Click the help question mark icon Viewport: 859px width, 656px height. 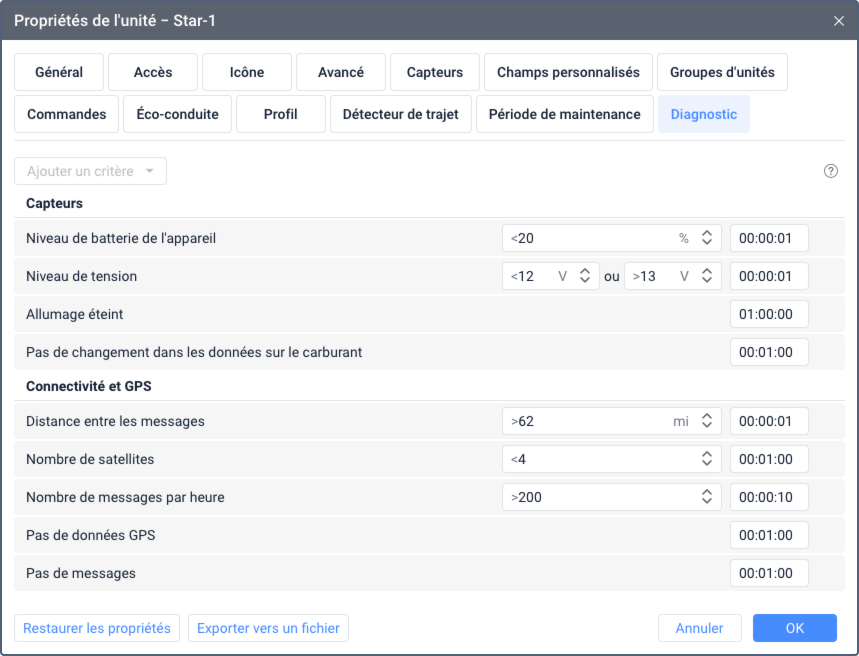click(830, 171)
